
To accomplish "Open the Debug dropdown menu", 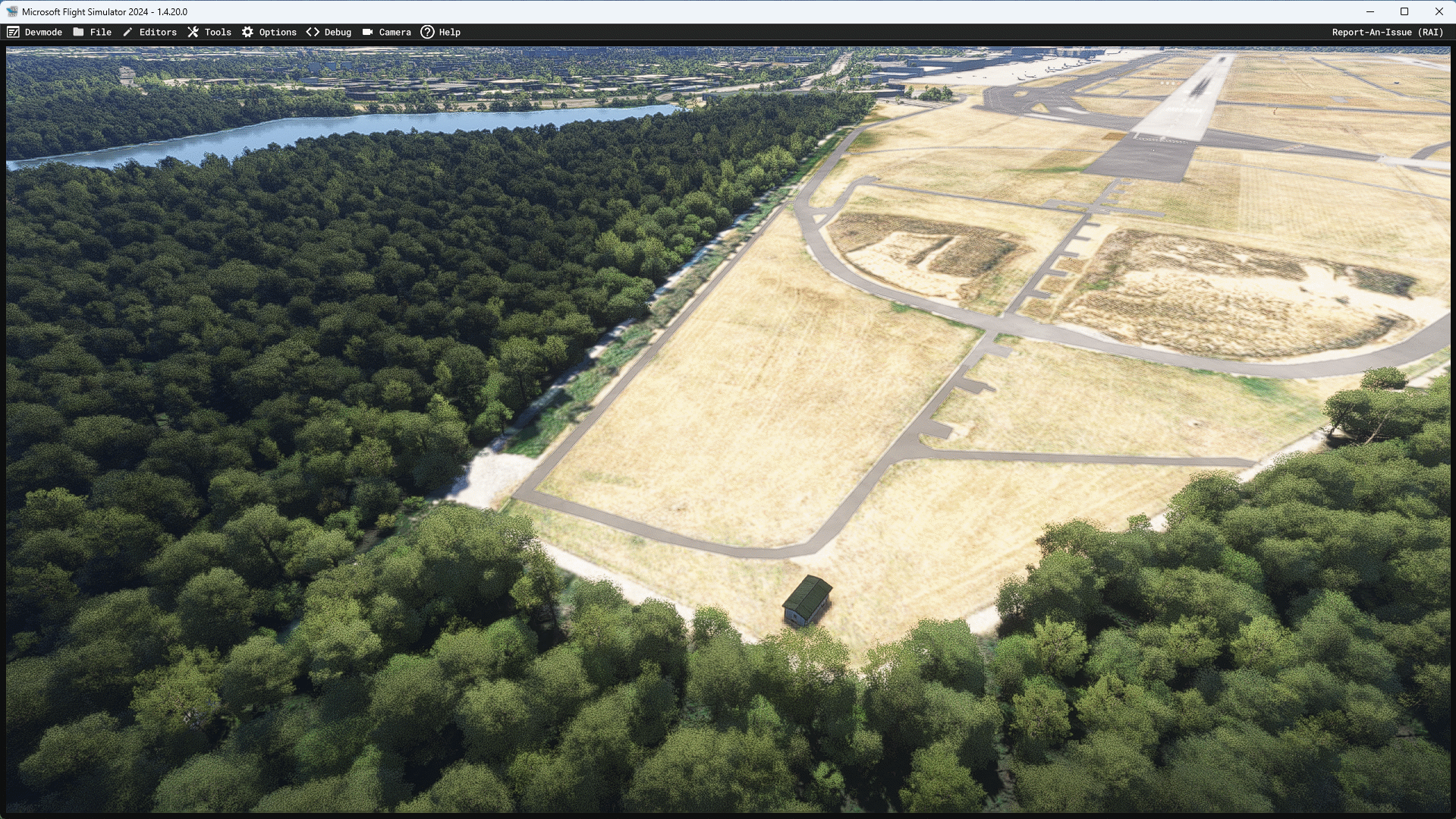I will pos(337,32).
